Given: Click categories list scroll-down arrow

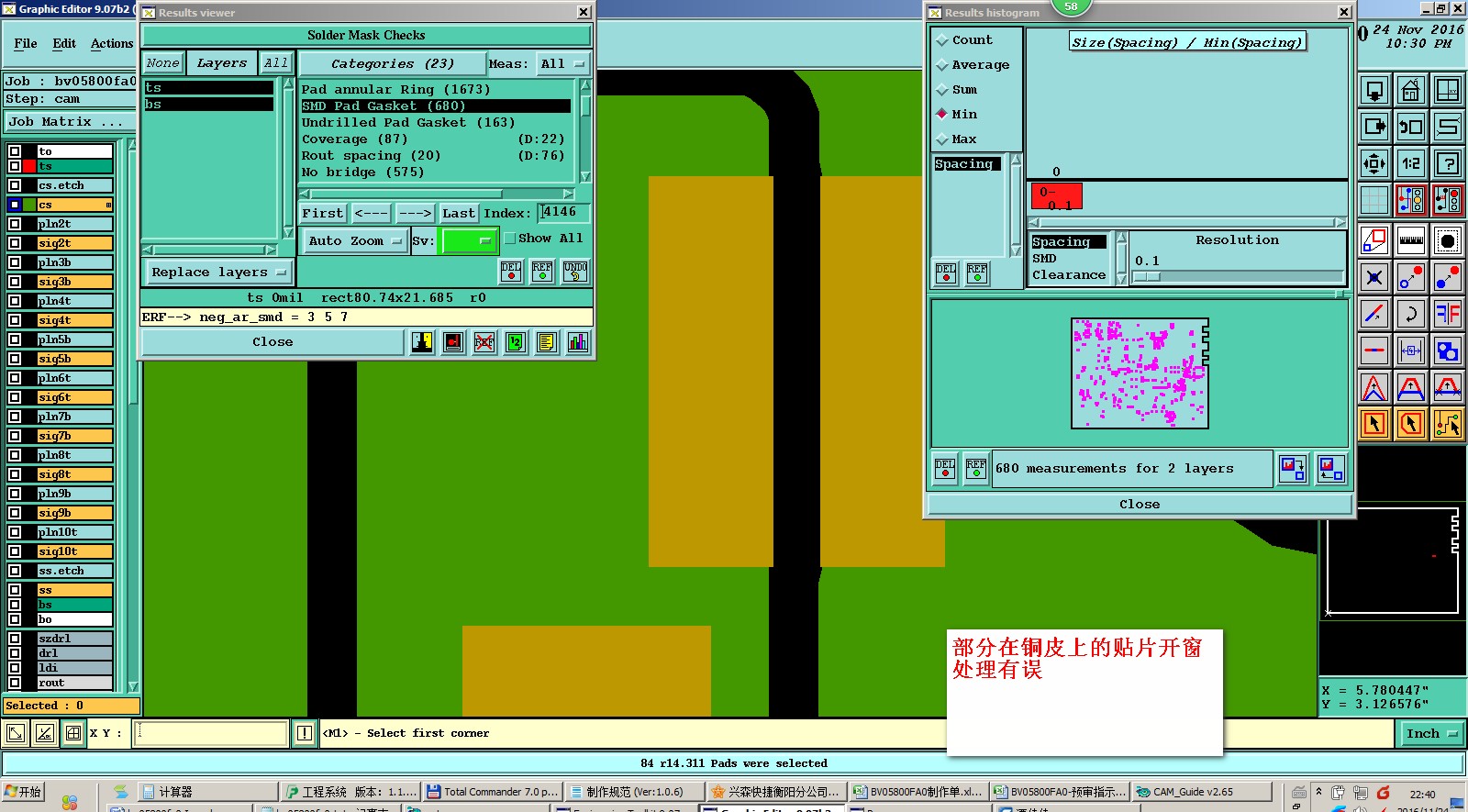Looking at the screenshot, I should 585,177.
